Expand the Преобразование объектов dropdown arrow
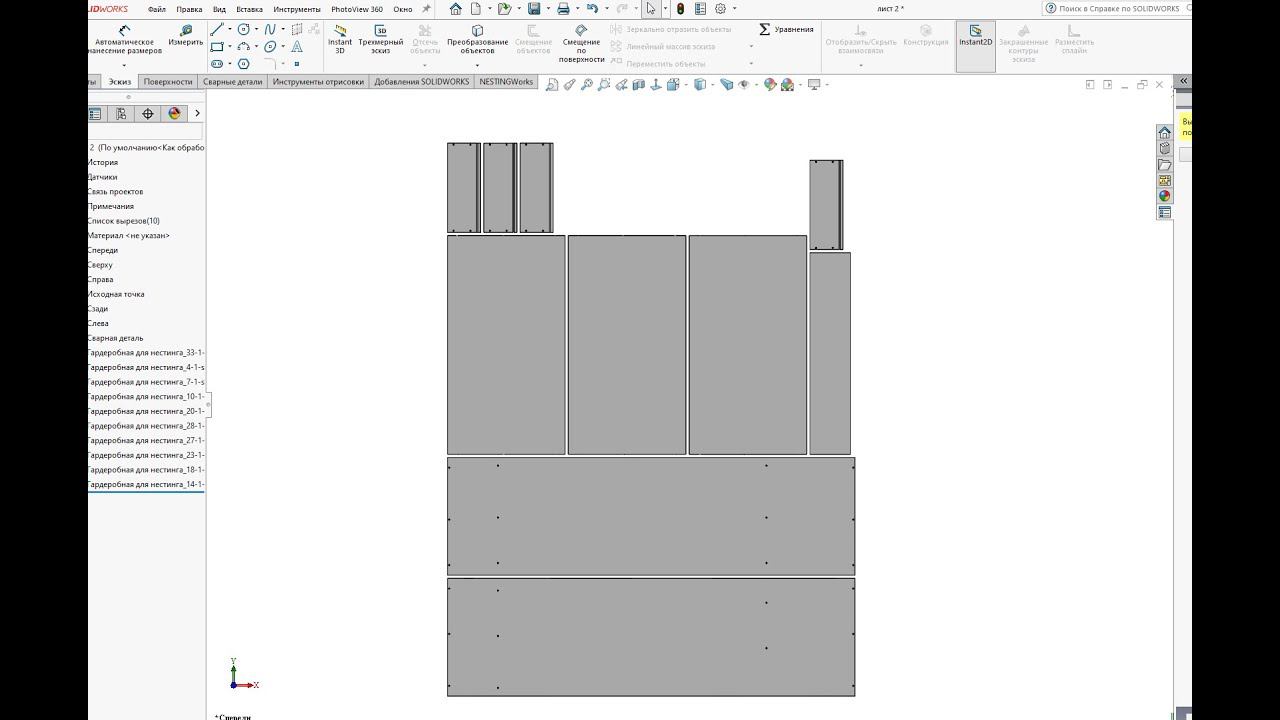This screenshot has height=720, width=1280. pyautogui.click(x=477, y=64)
